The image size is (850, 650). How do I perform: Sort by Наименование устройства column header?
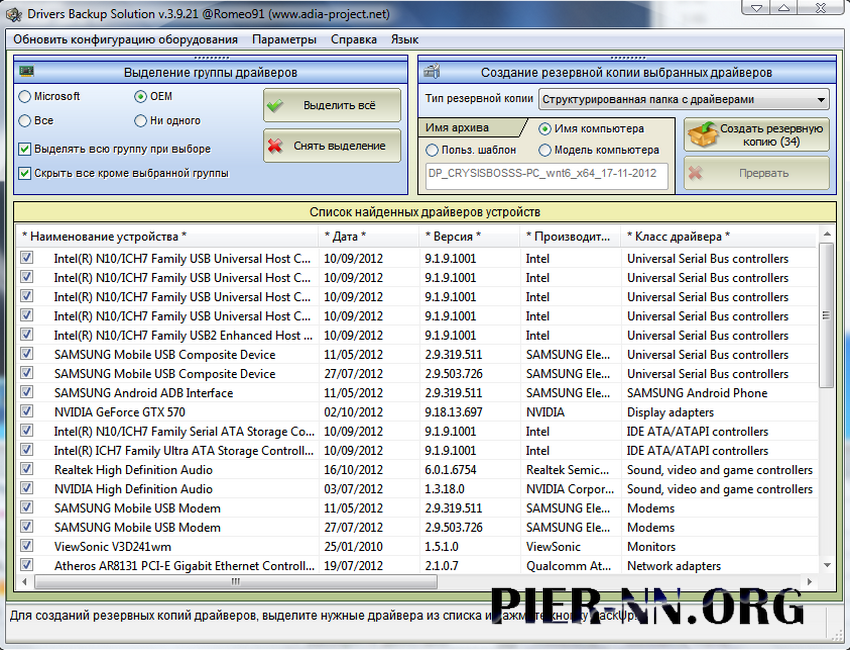click(x=167, y=236)
